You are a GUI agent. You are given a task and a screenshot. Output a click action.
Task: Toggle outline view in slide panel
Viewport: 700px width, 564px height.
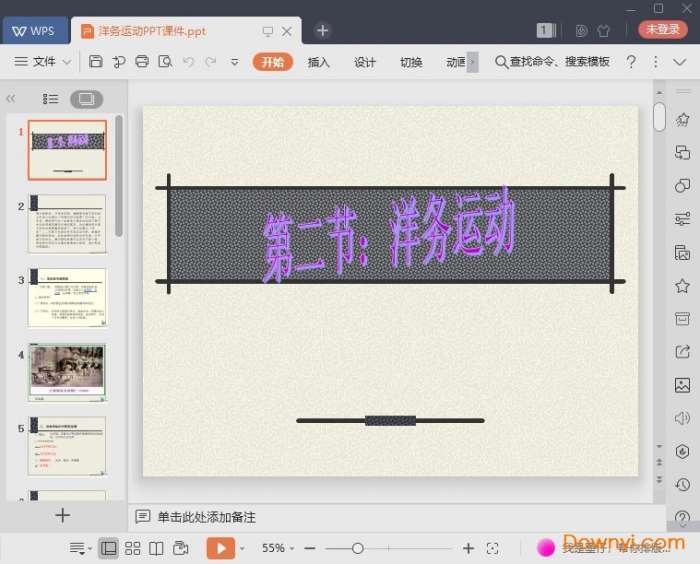coord(51,99)
